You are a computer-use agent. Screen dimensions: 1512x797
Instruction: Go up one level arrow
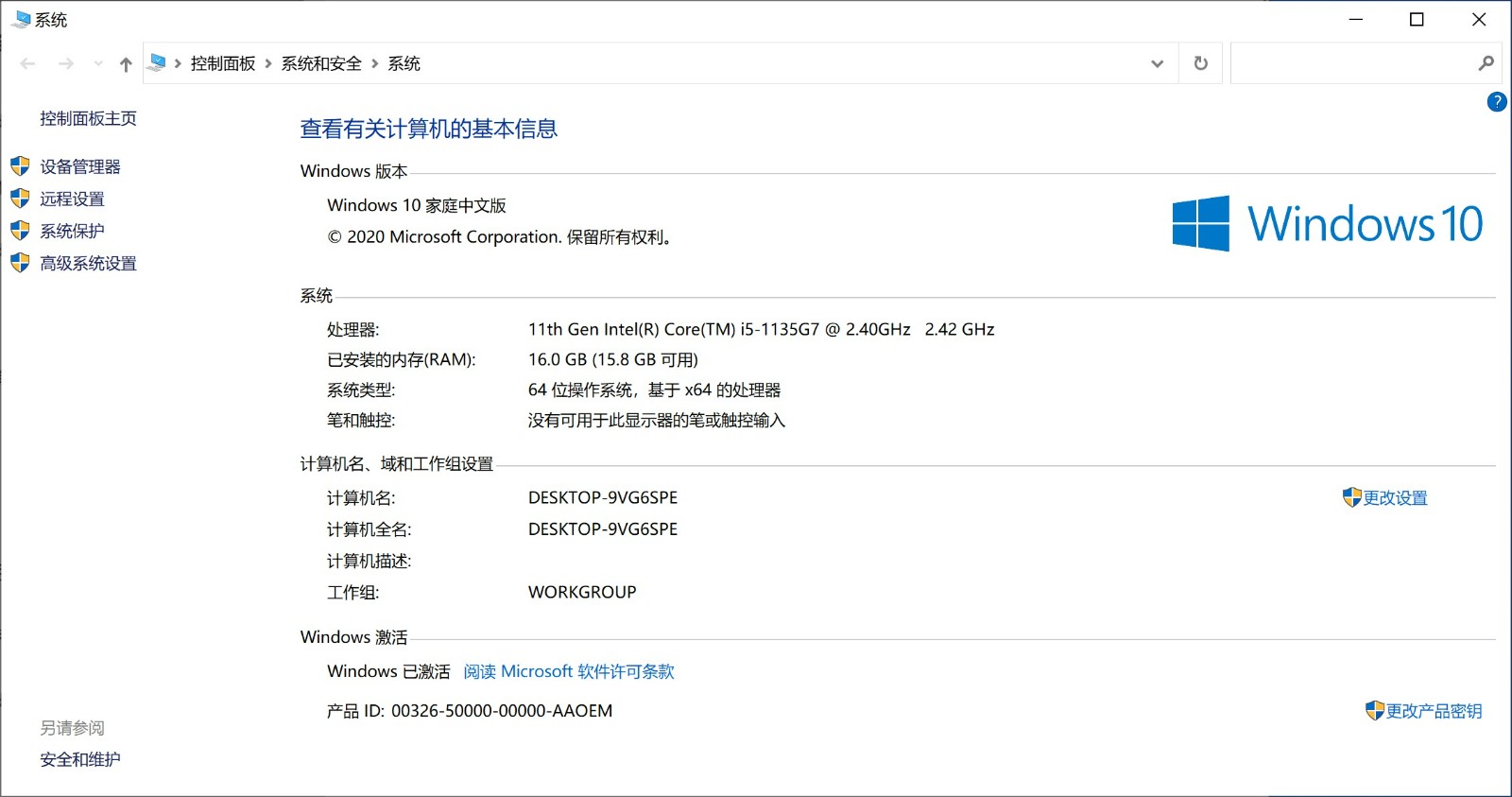[126, 64]
